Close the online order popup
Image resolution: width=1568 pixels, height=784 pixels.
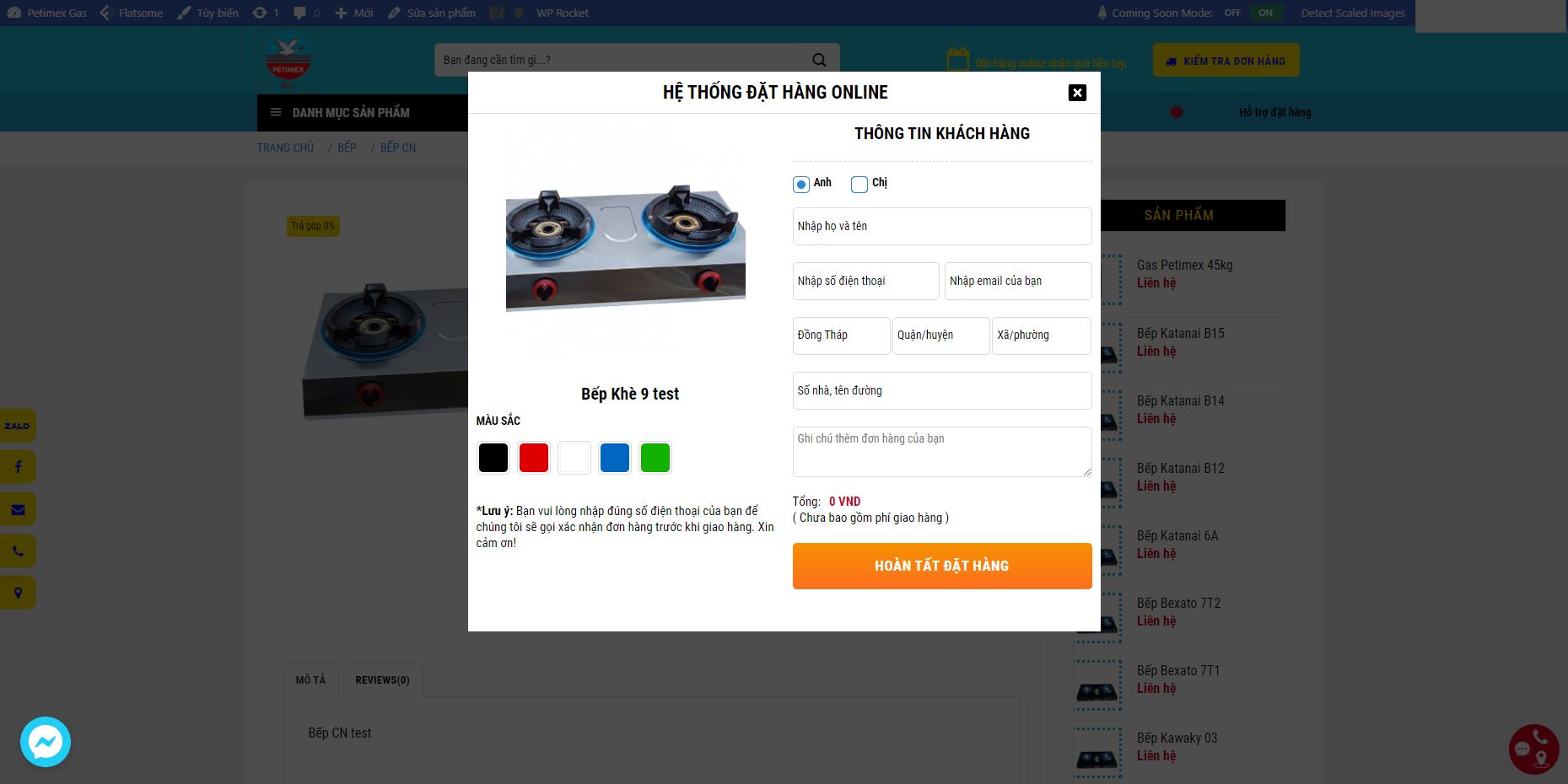[x=1077, y=93]
